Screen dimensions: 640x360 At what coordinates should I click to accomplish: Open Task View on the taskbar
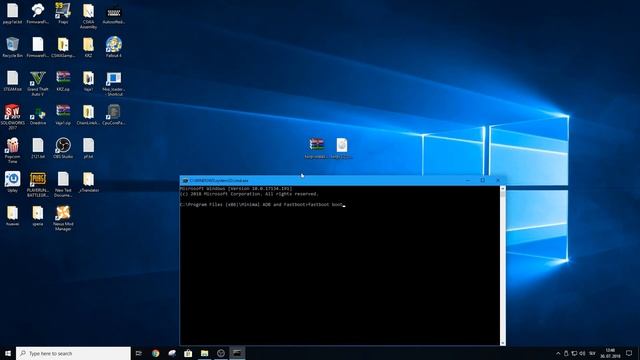pyautogui.click(x=139, y=353)
